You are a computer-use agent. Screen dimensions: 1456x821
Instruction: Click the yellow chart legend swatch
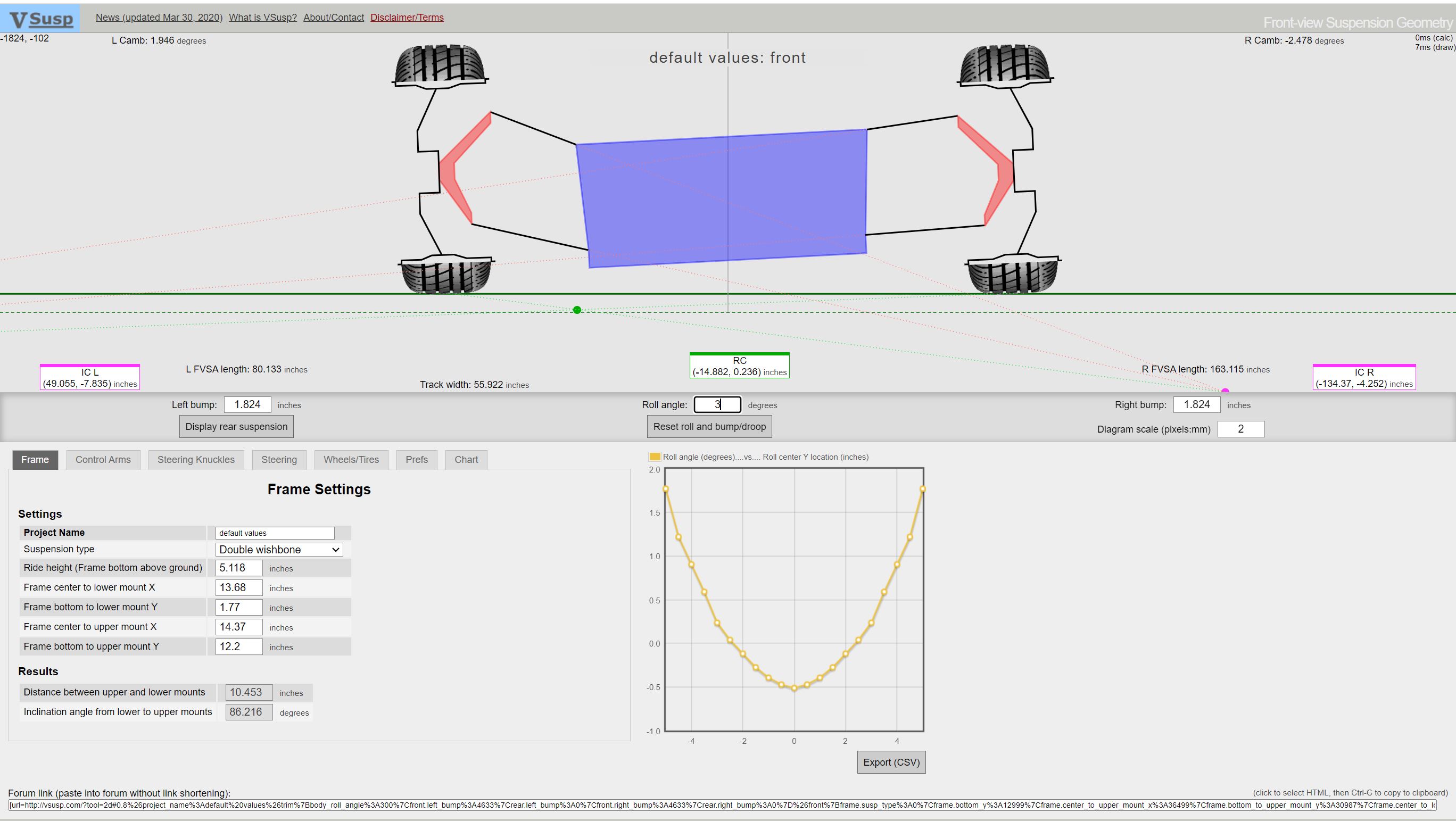(x=655, y=457)
